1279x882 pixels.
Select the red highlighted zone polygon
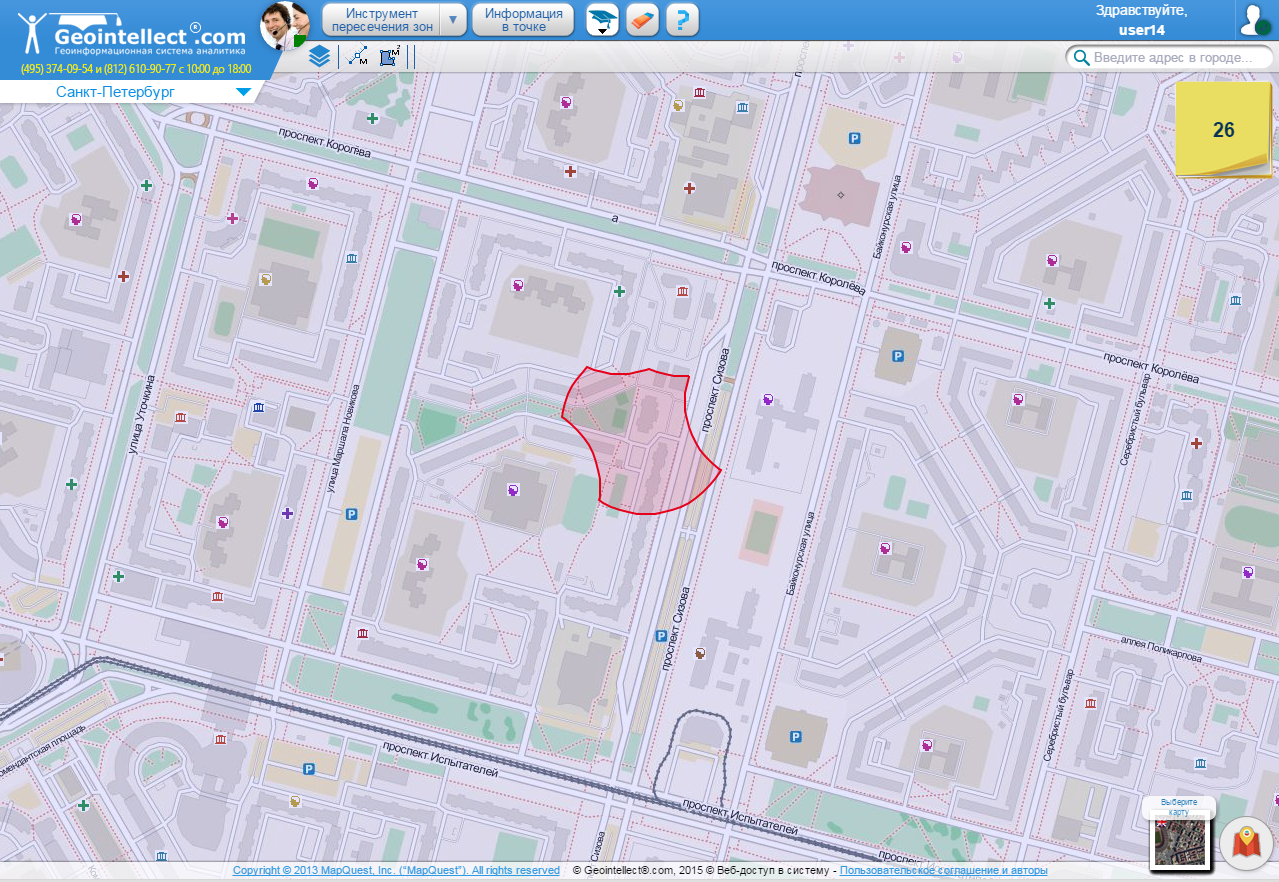point(640,440)
